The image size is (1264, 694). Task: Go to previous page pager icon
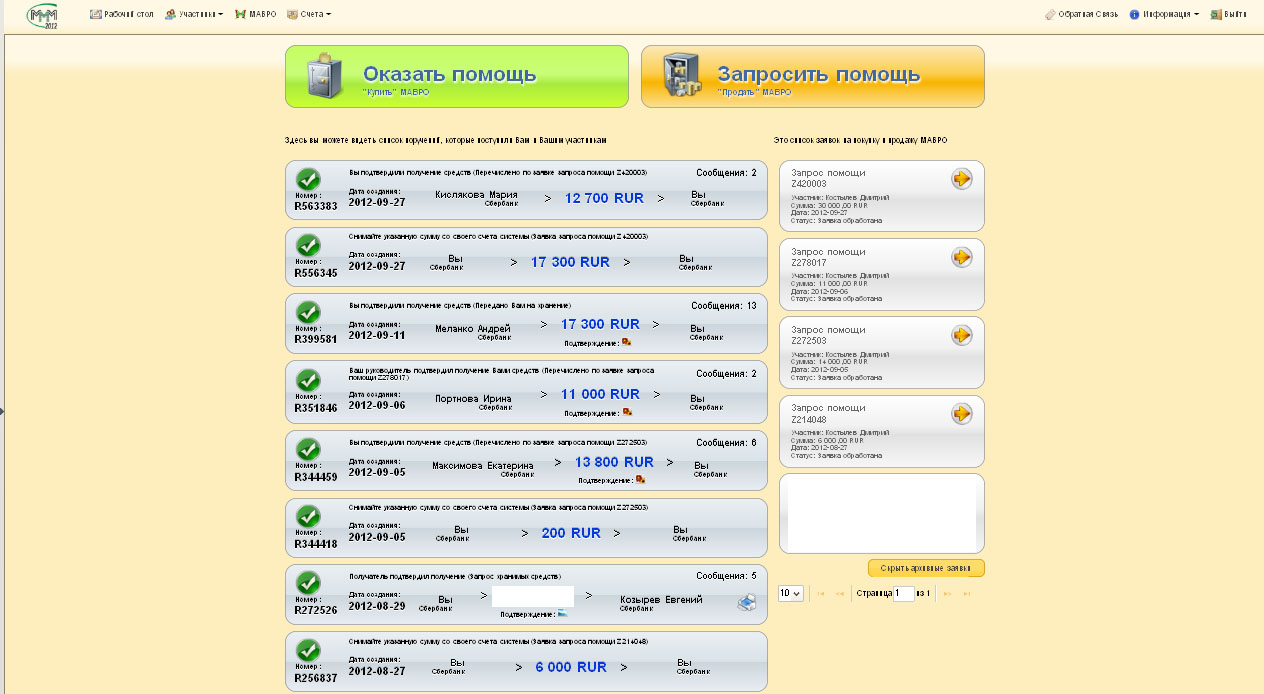click(x=840, y=594)
